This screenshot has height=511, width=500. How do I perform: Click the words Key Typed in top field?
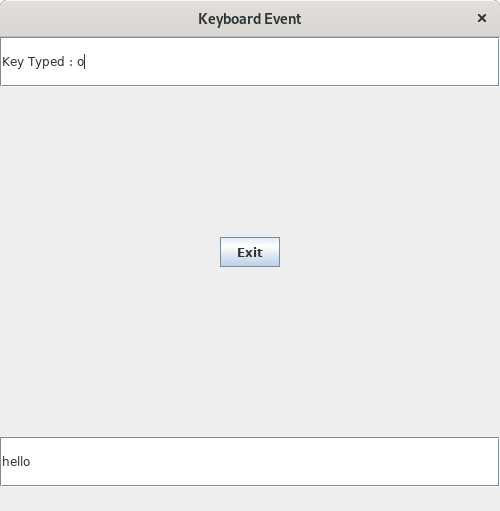click(x=33, y=62)
